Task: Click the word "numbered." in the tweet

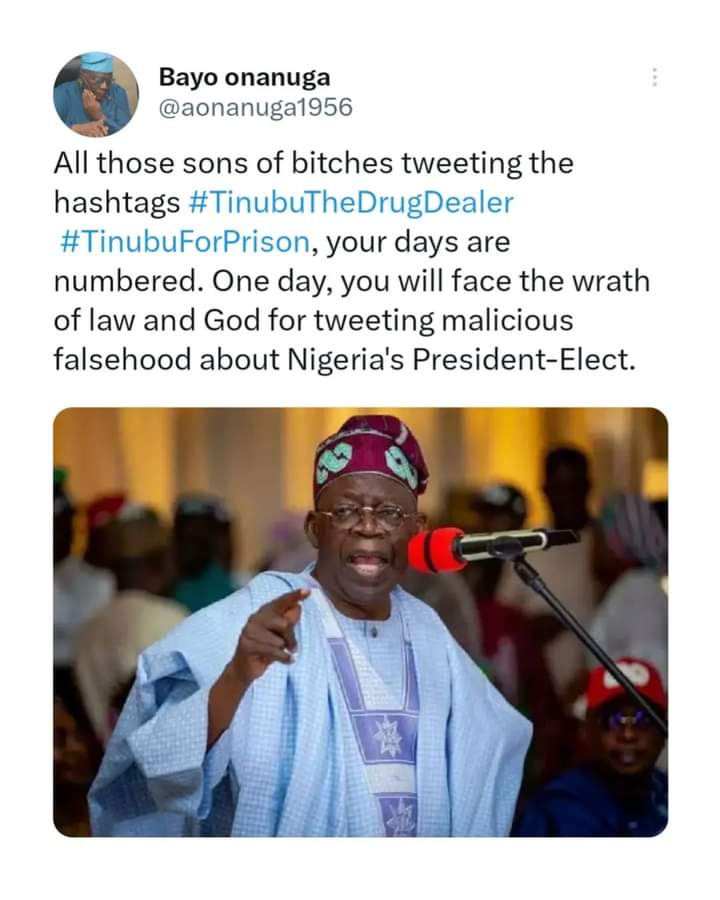Action: click(x=122, y=281)
